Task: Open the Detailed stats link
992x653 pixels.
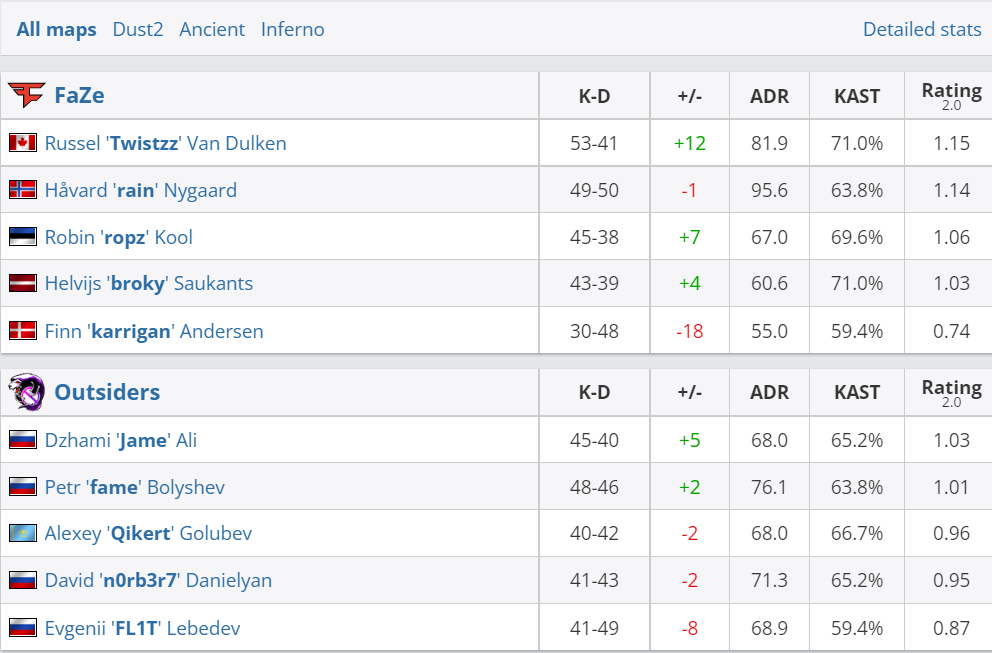Action: coord(922,29)
